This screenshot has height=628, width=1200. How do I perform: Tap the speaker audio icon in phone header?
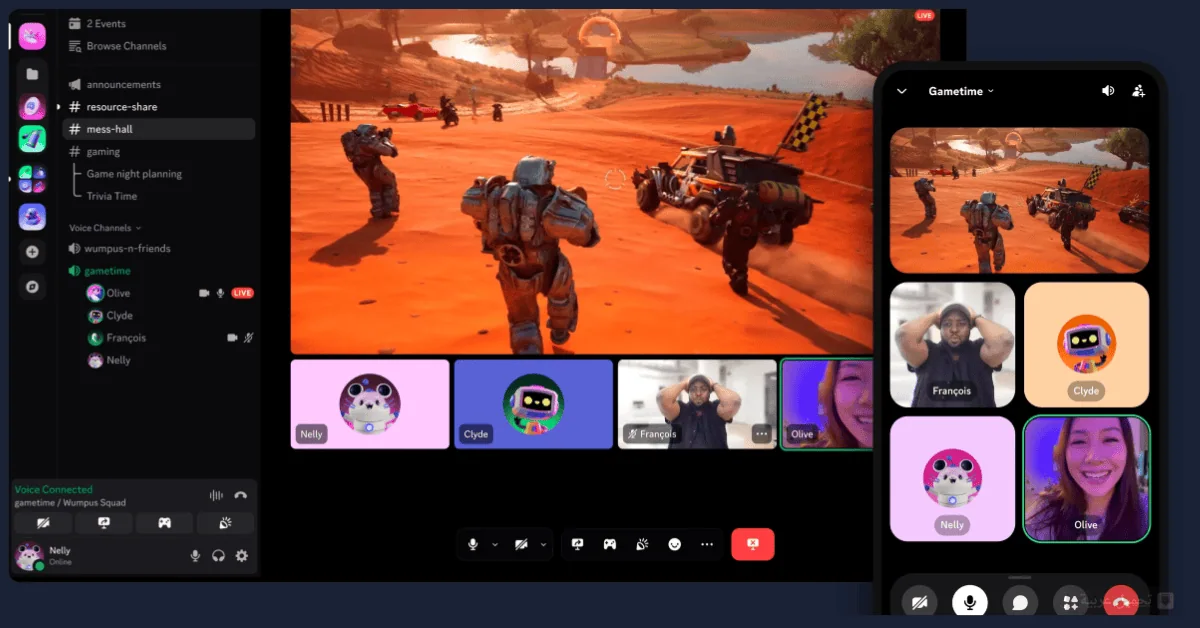pyautogui.click(x=1108, y=90)
